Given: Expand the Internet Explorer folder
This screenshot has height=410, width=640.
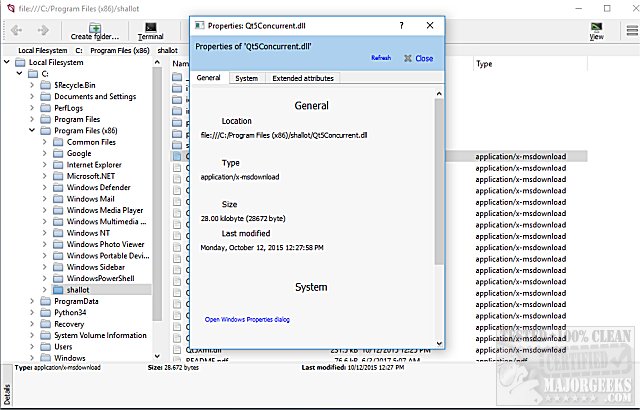Looking at the screenshot, I should 45,165.
